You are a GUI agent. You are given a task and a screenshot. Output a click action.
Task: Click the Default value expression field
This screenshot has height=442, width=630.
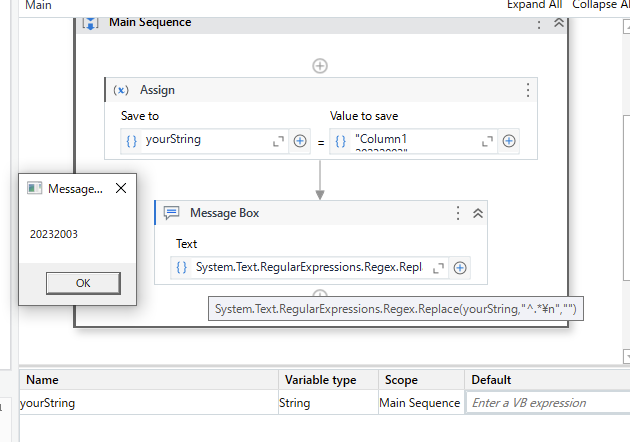(x=545, y=403)
